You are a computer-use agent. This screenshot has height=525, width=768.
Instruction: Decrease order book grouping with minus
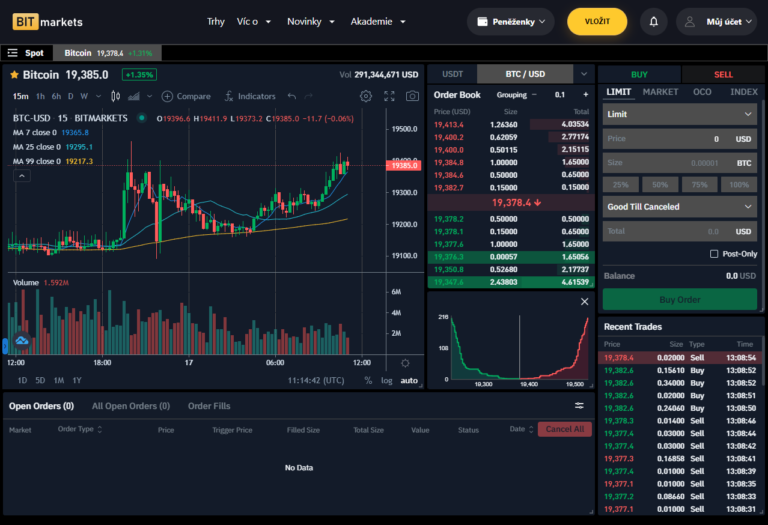point(534,95)
